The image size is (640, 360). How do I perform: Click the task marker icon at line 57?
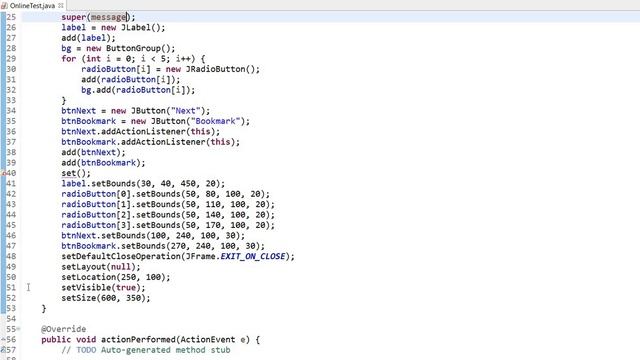click(x=3, y=350)
